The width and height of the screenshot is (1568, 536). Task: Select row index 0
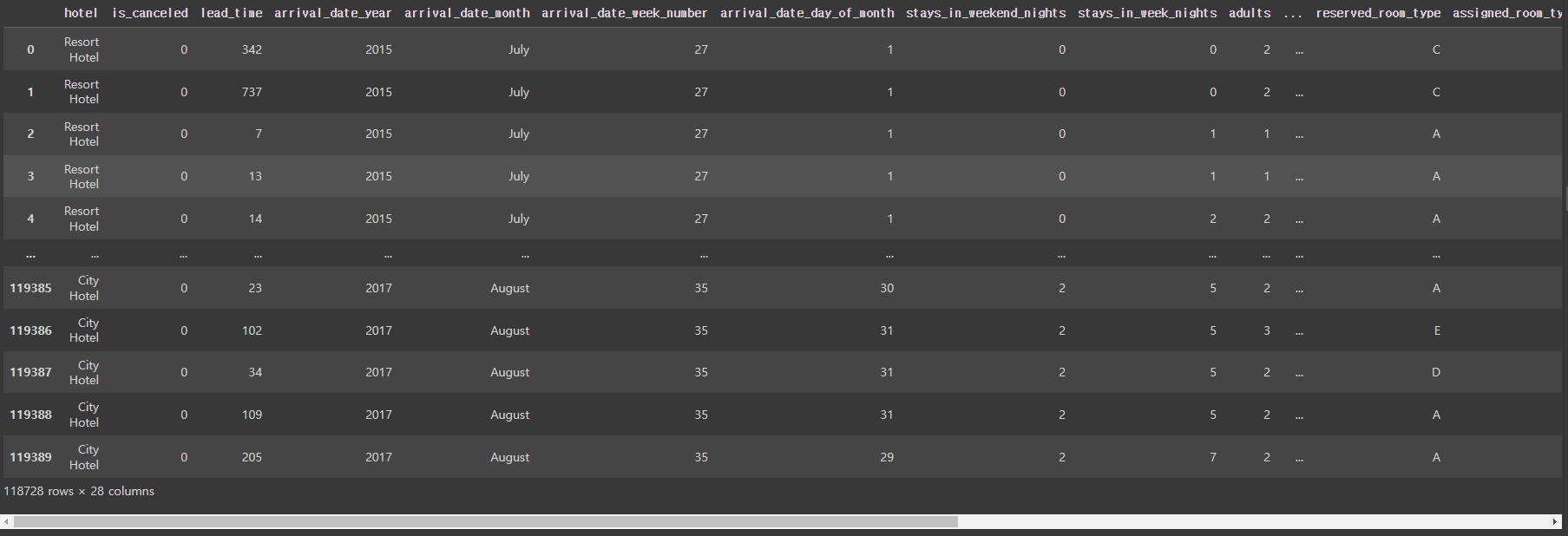pos(30,49)
